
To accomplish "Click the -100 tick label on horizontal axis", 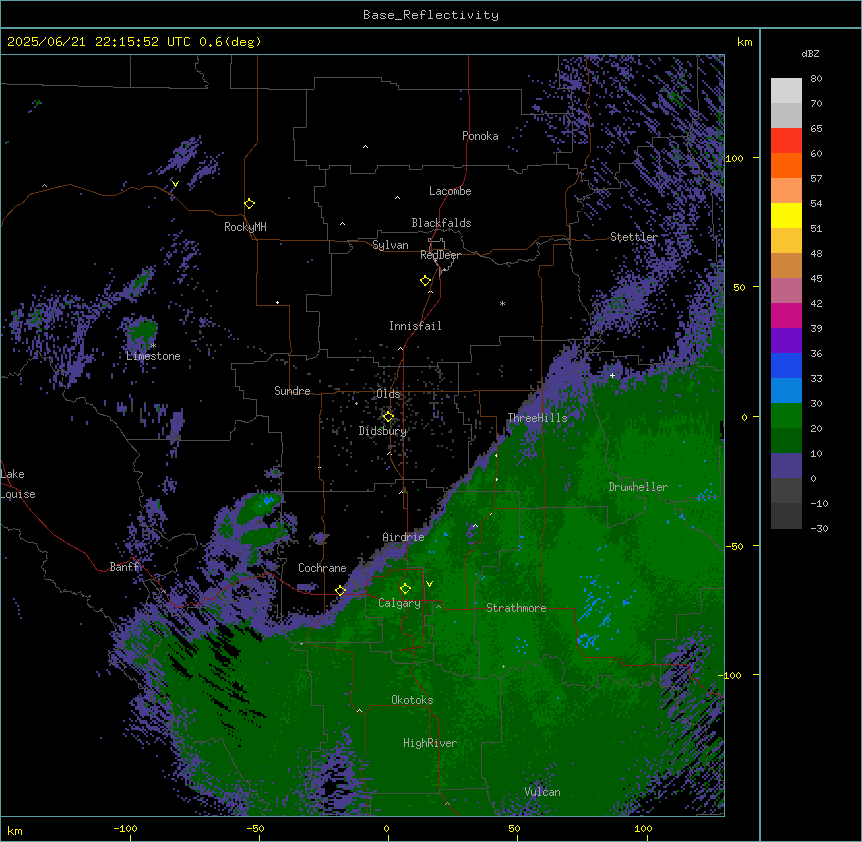I will [x=125, y=828].
